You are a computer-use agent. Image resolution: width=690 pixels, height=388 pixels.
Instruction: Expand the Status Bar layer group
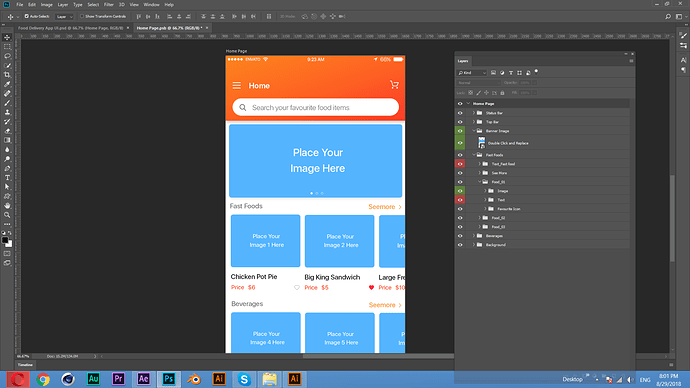(x=474, y=113)
